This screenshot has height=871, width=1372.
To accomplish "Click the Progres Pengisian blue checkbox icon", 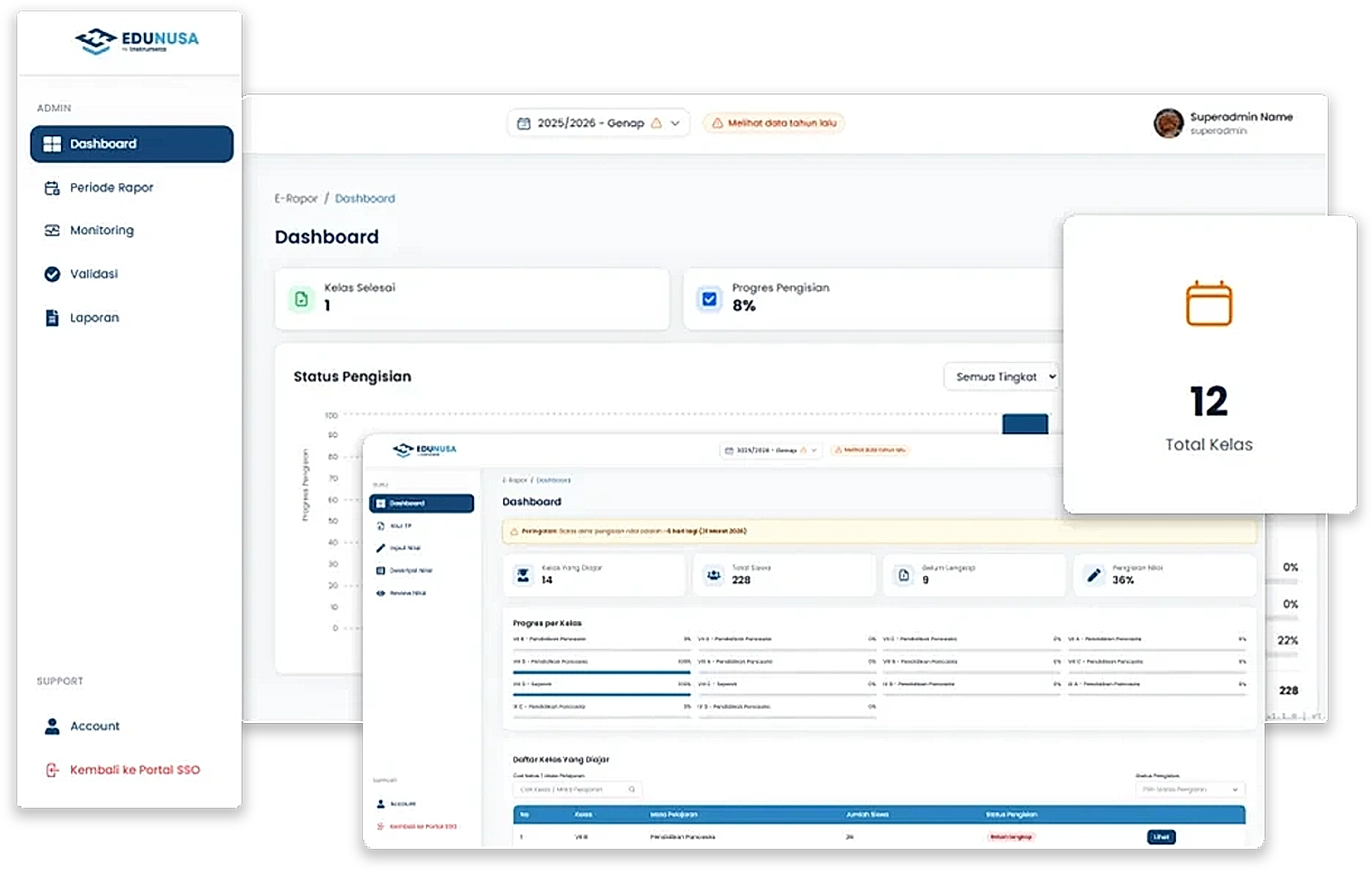I will click(709, 299).
